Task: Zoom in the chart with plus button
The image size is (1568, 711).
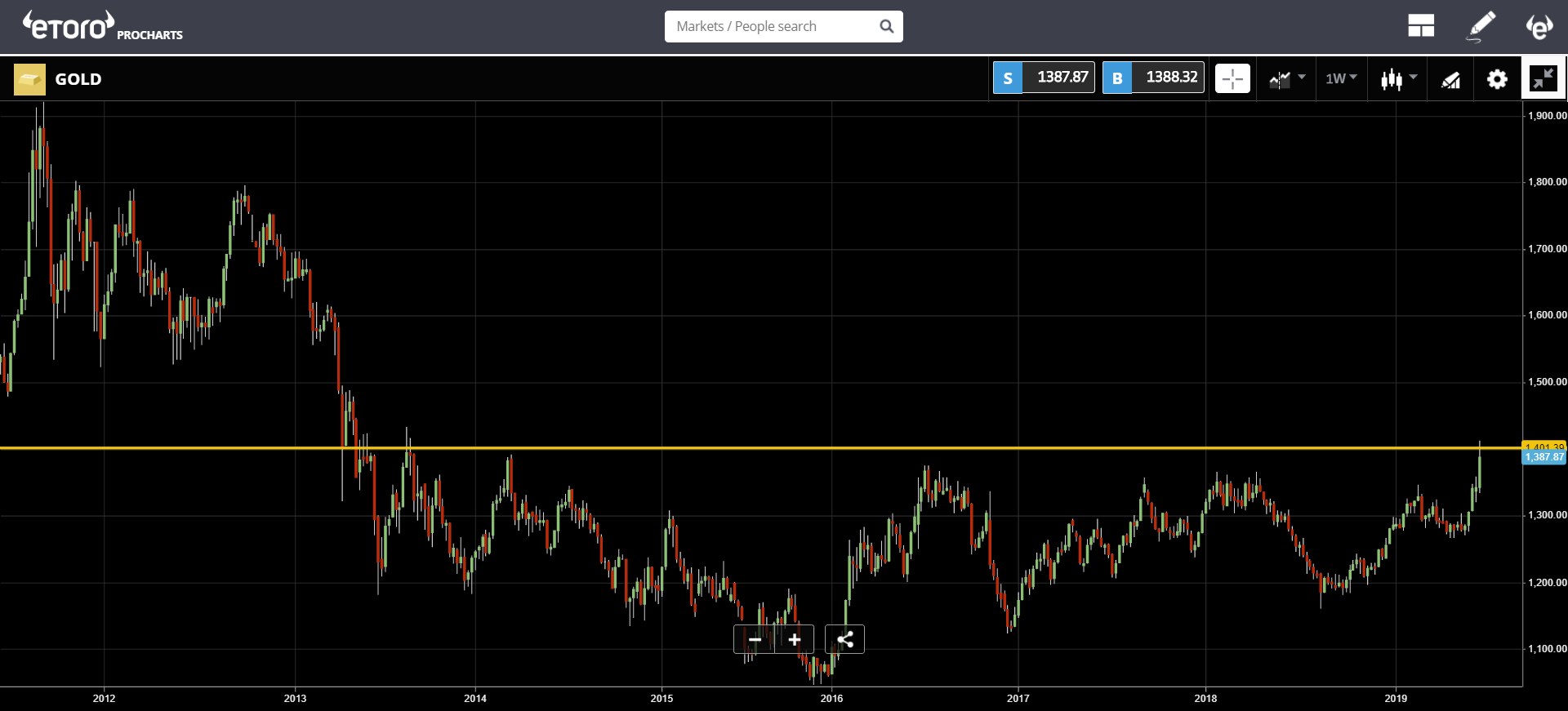Action: [795, 639]
